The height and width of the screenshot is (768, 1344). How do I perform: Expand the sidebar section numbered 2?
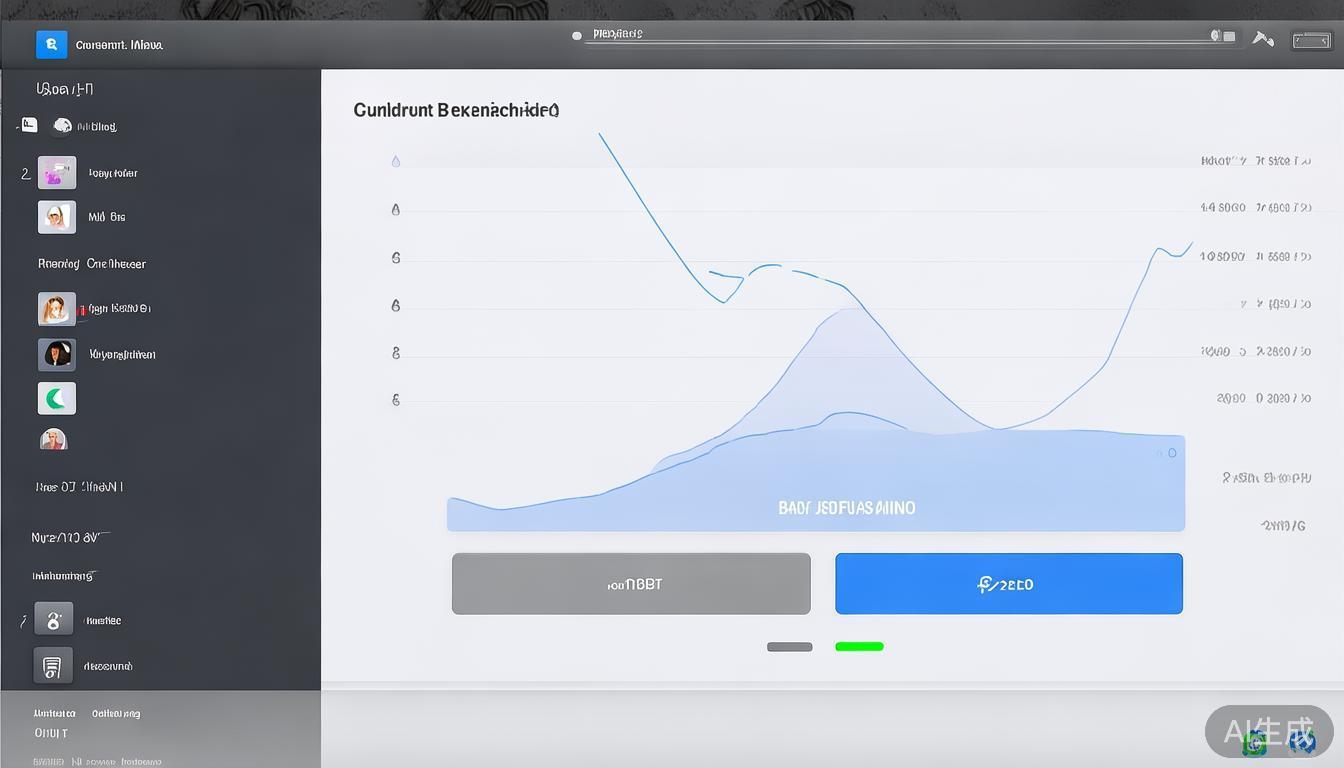pyautogui.click(x=25, y=173)
